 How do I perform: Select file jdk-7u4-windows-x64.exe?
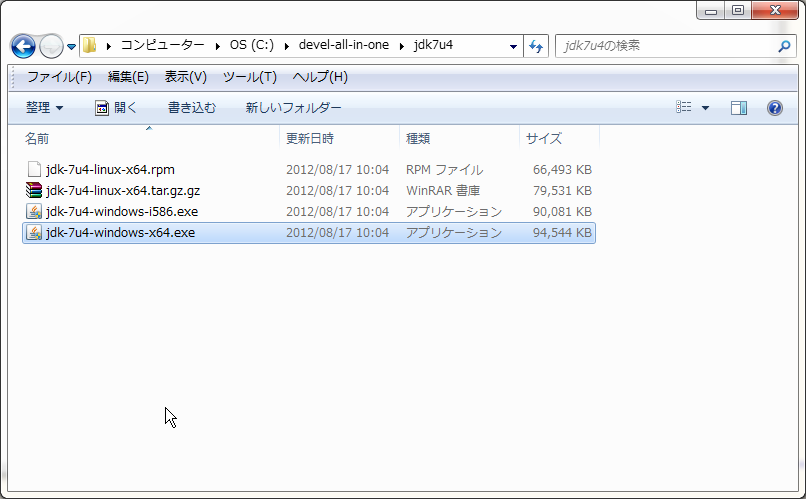(x=120, y=233)
